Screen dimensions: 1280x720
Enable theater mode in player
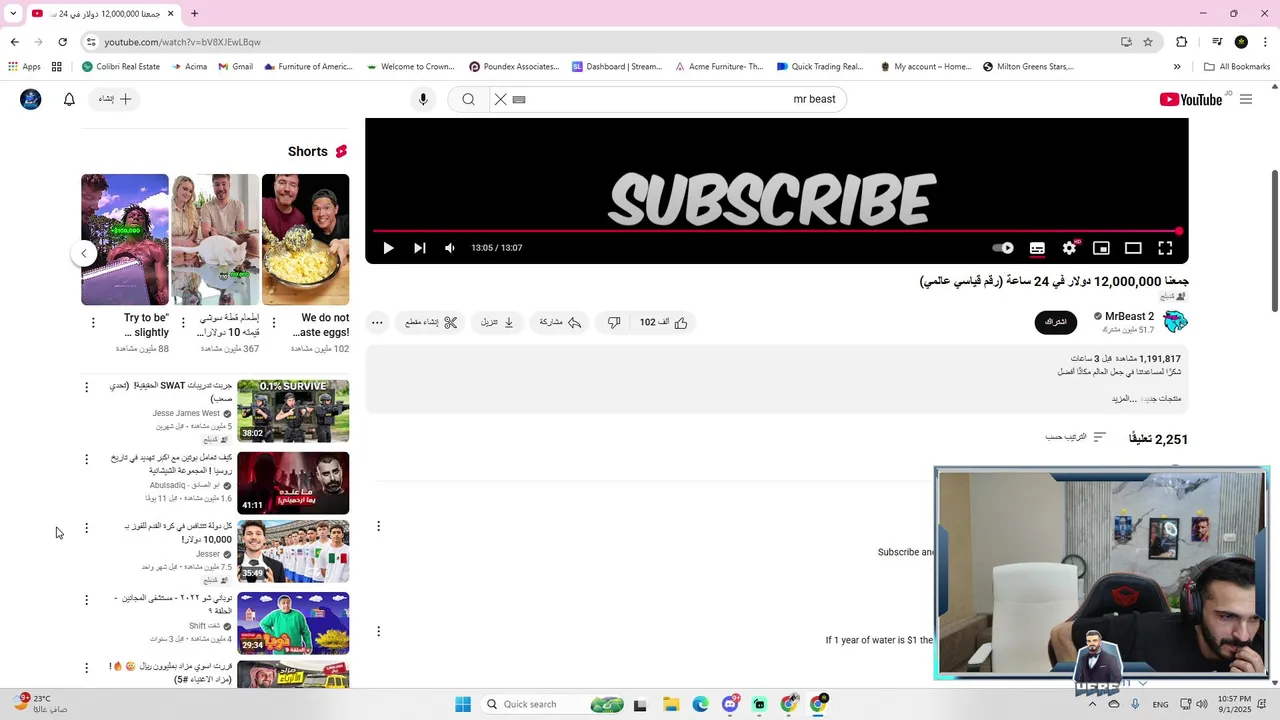(1133, 248)
